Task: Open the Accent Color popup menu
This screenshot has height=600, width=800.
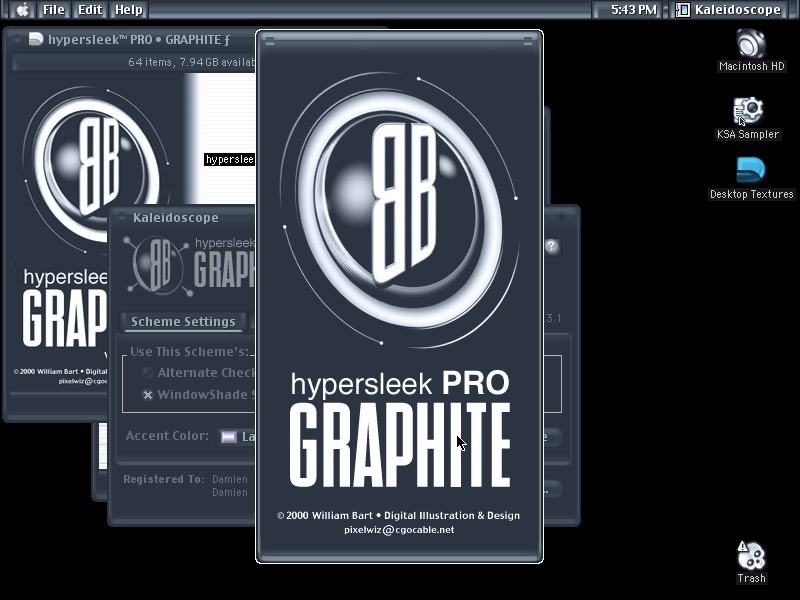Action: (237, 437)
